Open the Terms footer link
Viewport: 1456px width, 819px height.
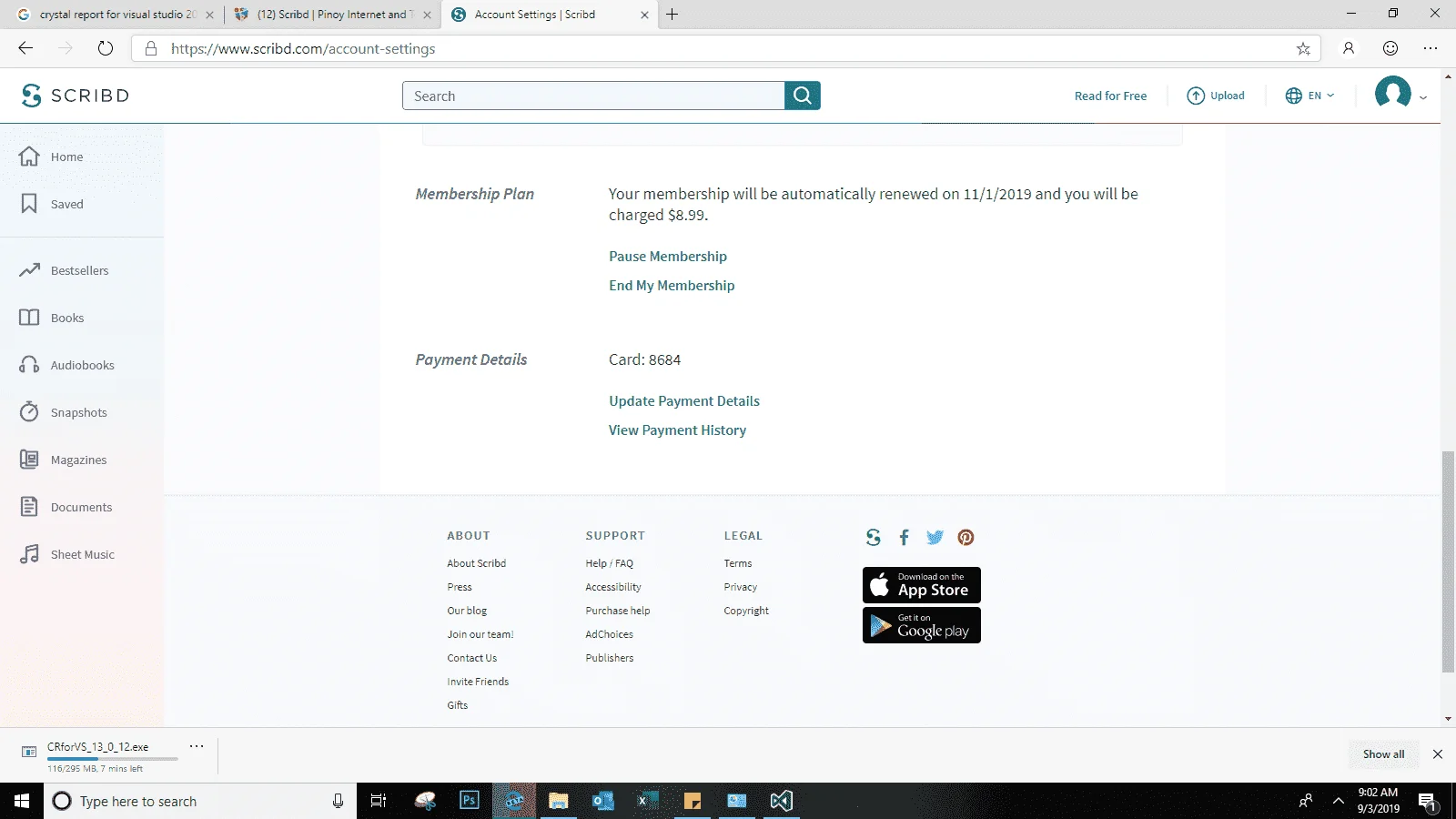[738, 563]
